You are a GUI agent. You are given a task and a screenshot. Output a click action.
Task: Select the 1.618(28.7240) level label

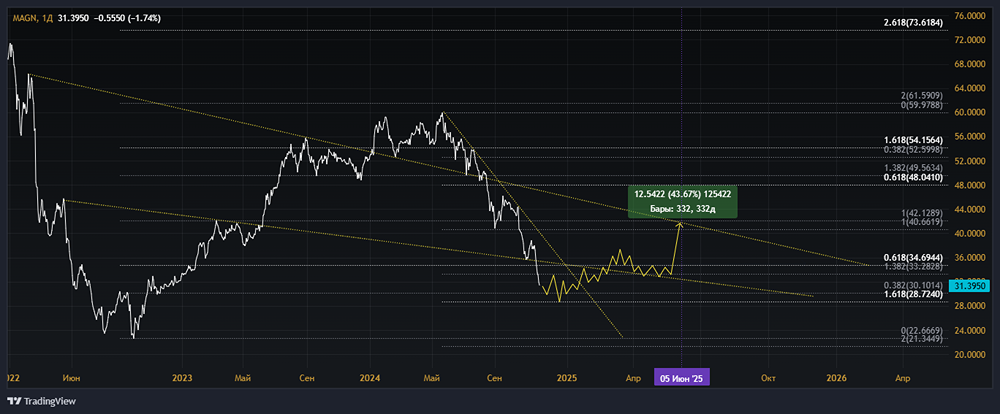(x=915, y=294)
